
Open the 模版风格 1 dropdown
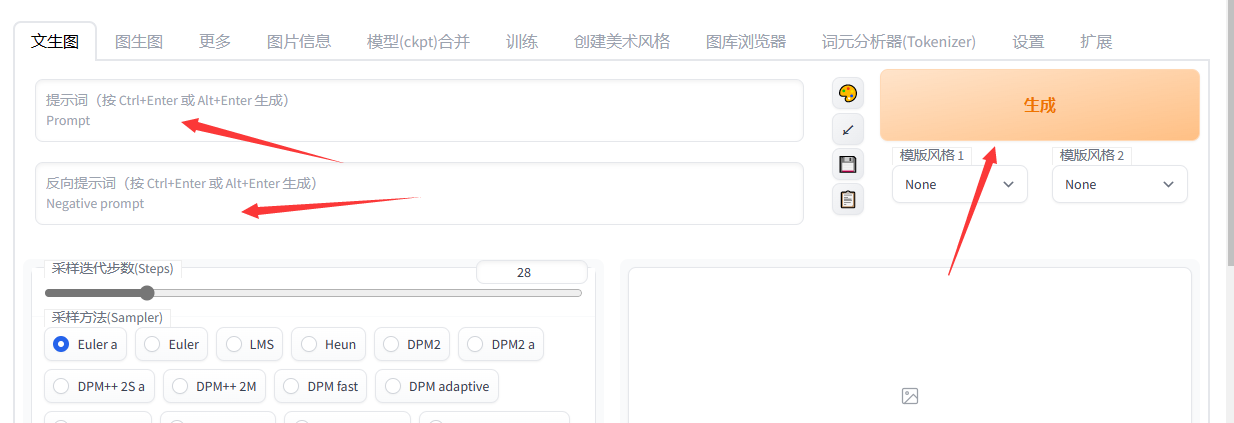pyautogui.click(x=959, y=184)
